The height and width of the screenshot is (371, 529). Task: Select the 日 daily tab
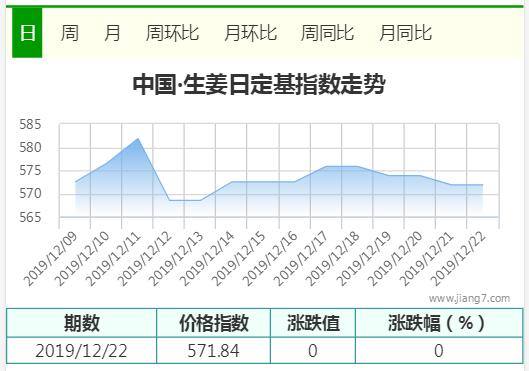(x=27, y=33)
